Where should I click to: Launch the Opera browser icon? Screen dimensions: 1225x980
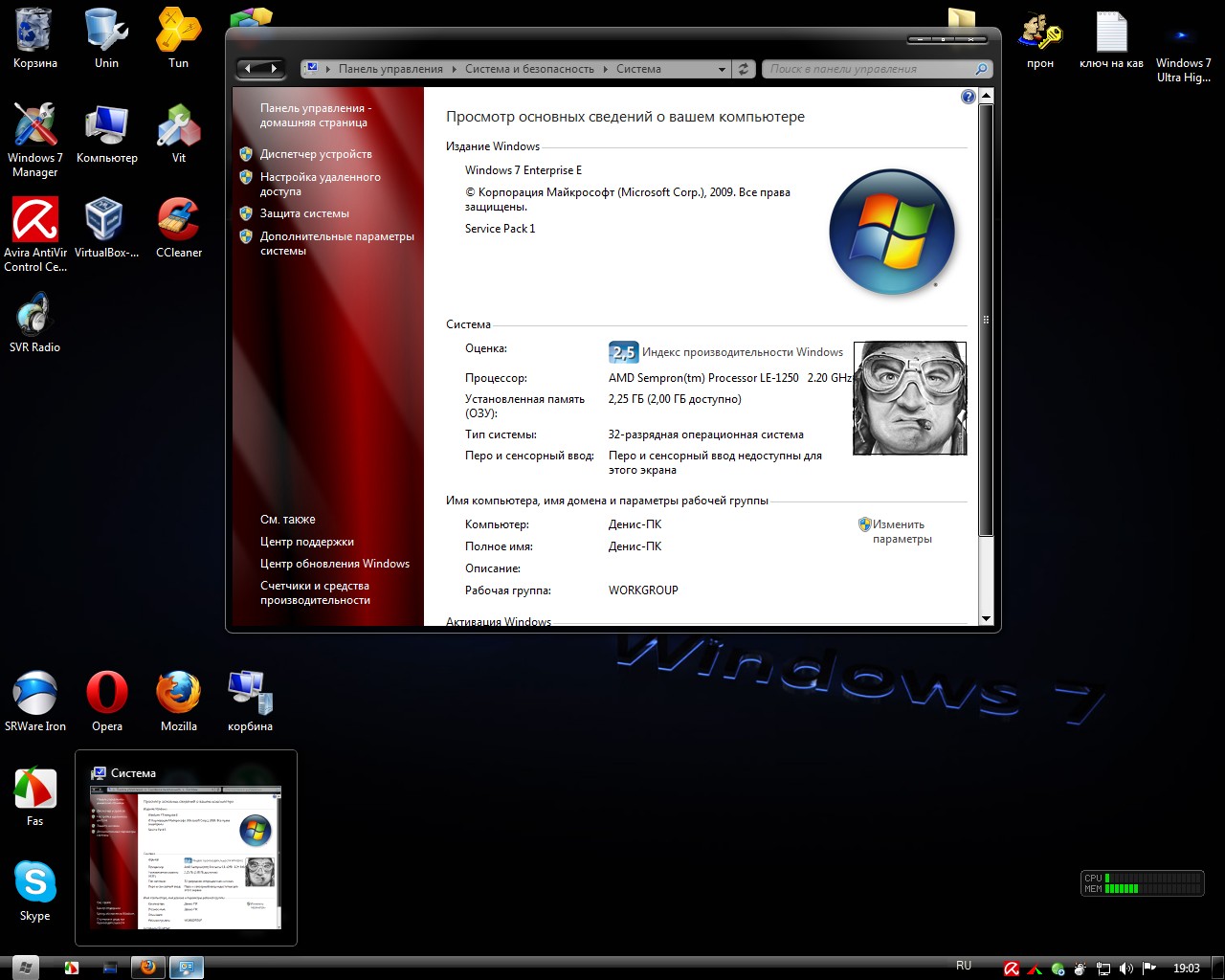[106, 702]
